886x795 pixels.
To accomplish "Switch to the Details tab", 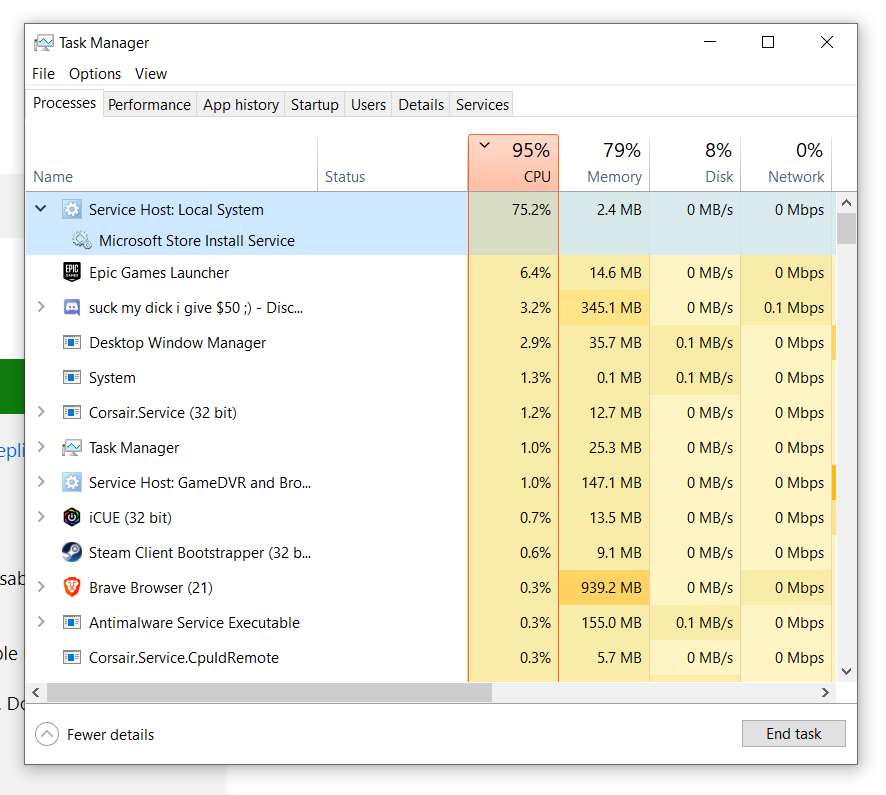I will tap(421, 105).
